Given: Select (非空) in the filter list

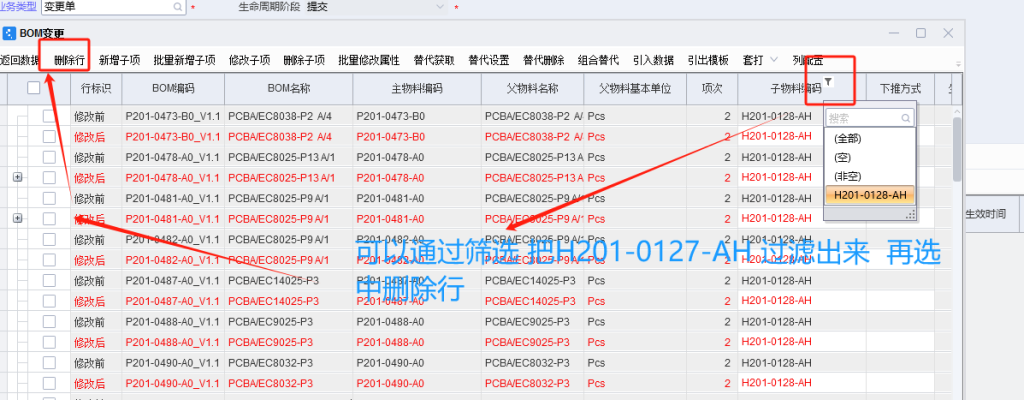Looking at the screenshot, I should 869,176.
